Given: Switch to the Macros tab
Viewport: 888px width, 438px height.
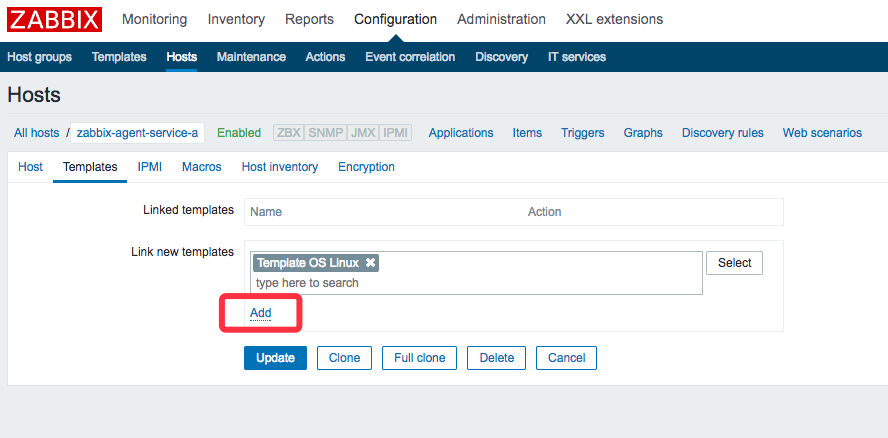Looking at the screenshot, I should pyautogui.click(x=202, y=167).
